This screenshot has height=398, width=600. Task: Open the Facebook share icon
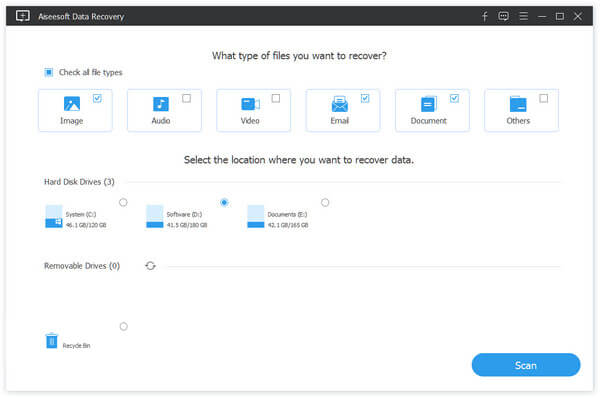(484, 16)
